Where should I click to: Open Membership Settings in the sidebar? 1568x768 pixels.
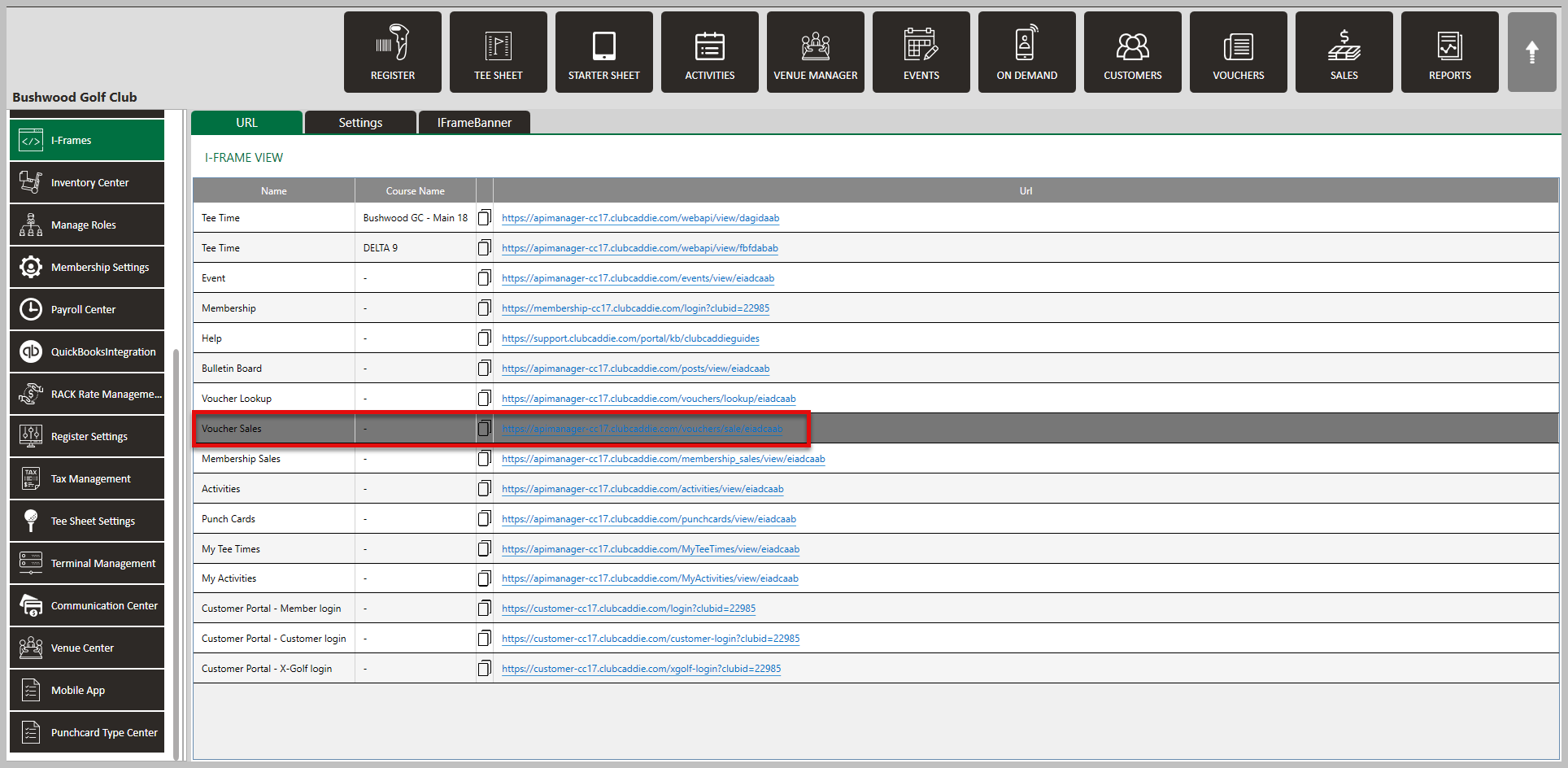click(87, 267)
